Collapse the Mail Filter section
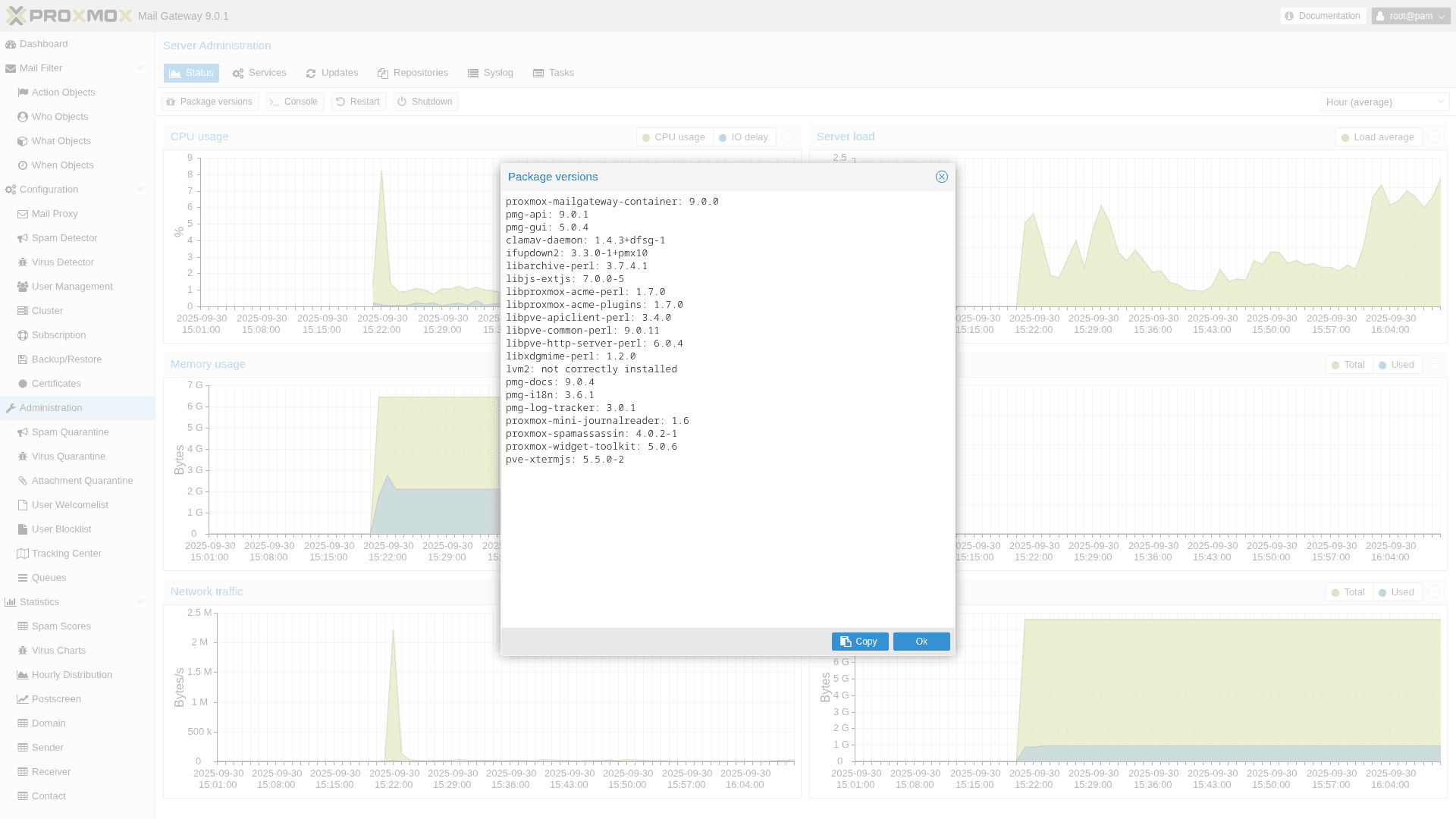The height and width of the screenshot is (819, 1456). 140,67
